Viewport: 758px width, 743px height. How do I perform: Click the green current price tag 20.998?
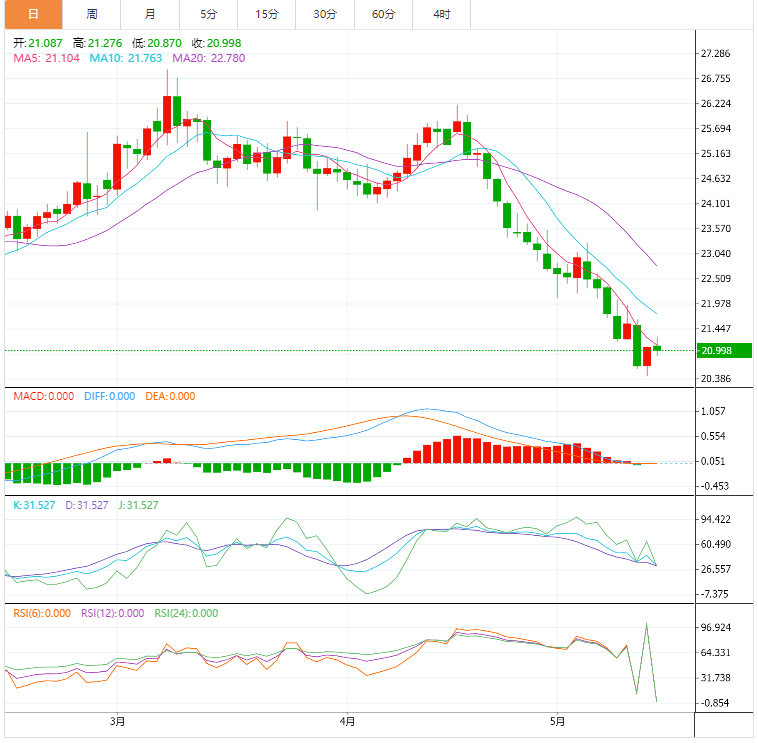[x=724, y=350]
